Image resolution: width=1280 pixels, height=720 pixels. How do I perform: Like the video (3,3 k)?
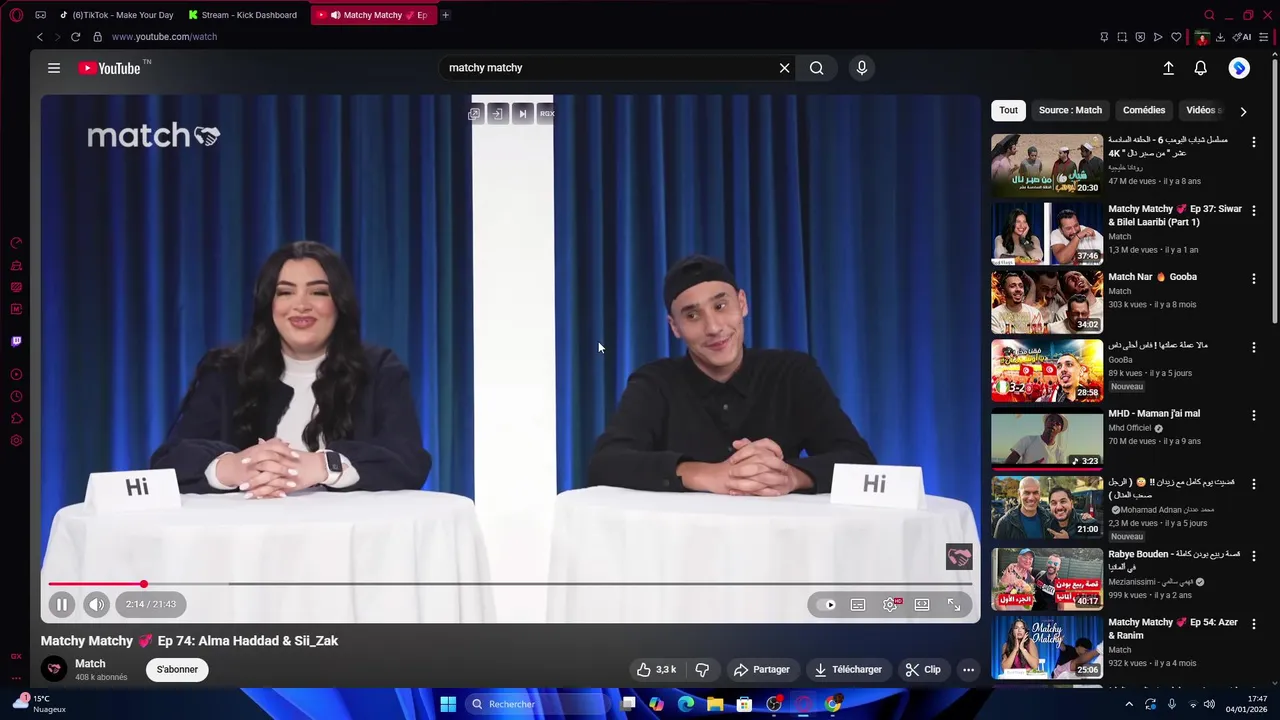(x=656, y=670)
